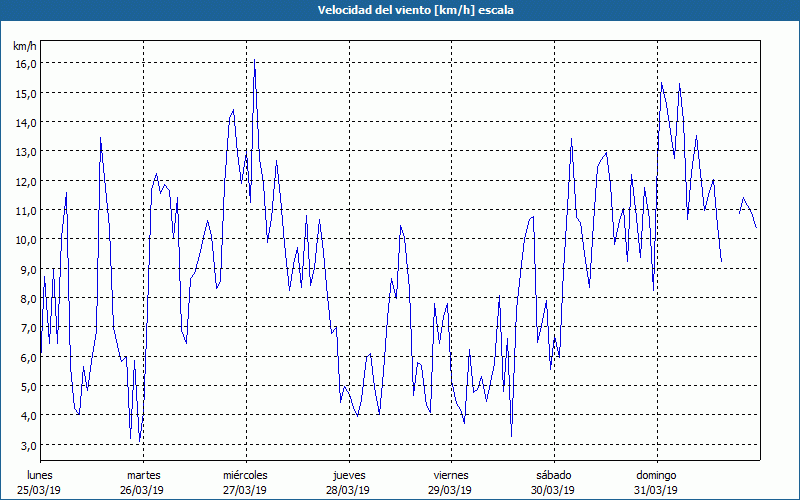Click the viernes day label
This screenshot has height=500, width=800.
[x=451, y=475]
